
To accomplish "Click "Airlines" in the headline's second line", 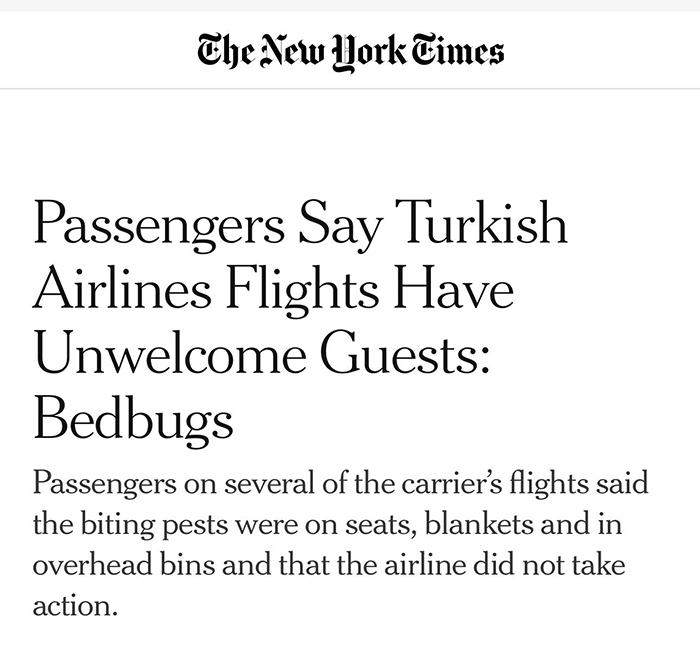I will [x=122, y=286].
